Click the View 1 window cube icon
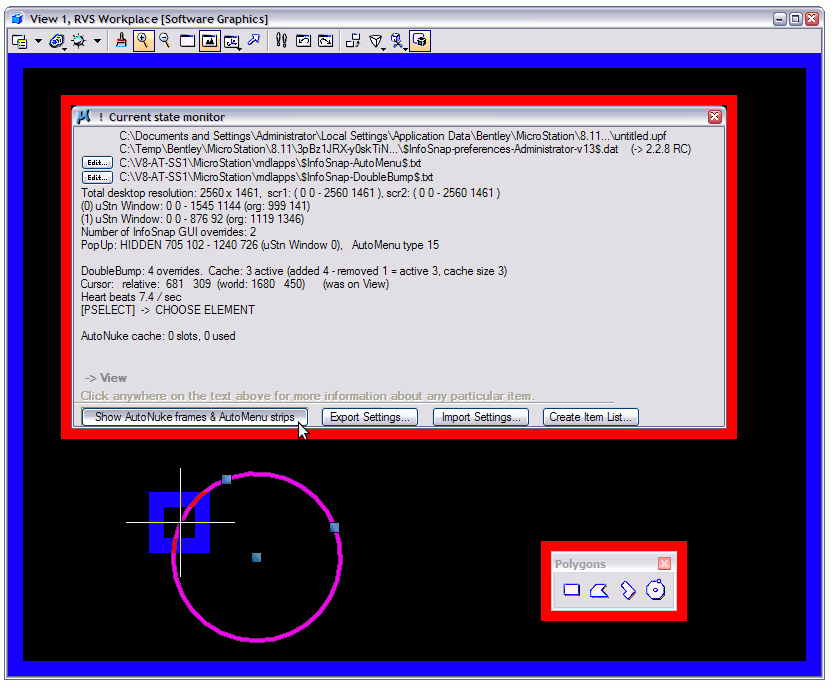This screenshot has width=832, height=687. tap(18, 19)
